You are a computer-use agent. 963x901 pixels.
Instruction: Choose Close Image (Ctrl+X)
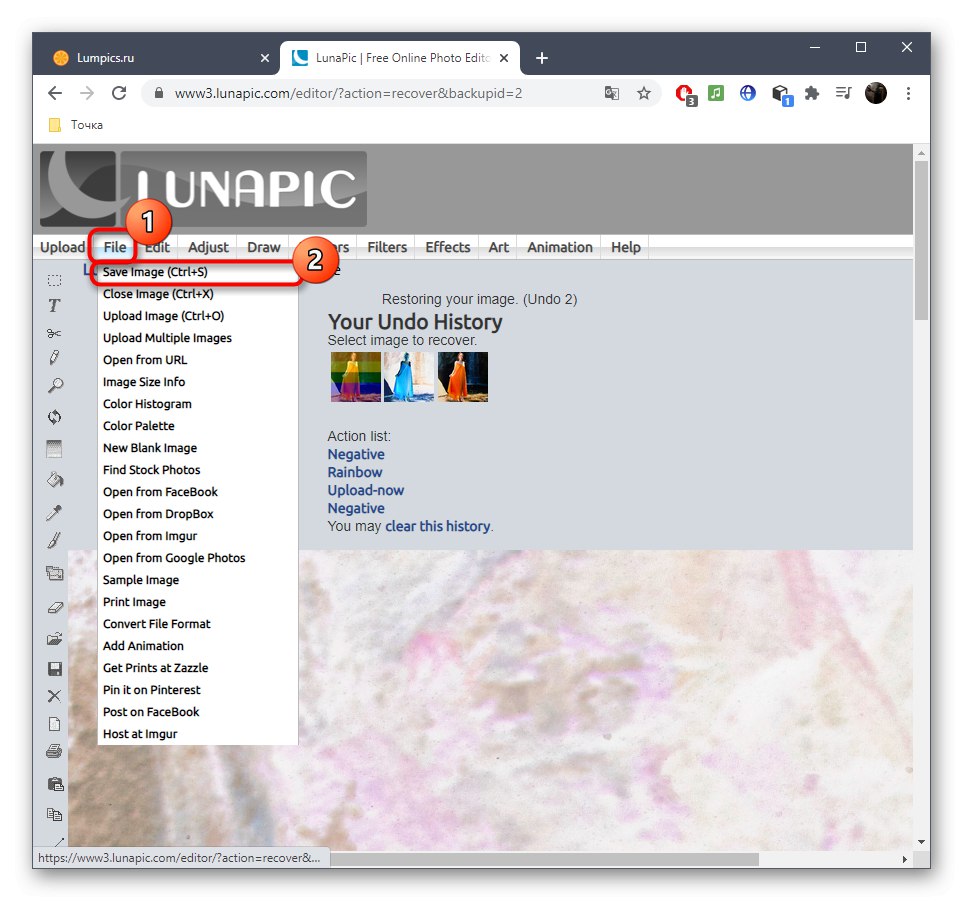click(x=197, y=294)
